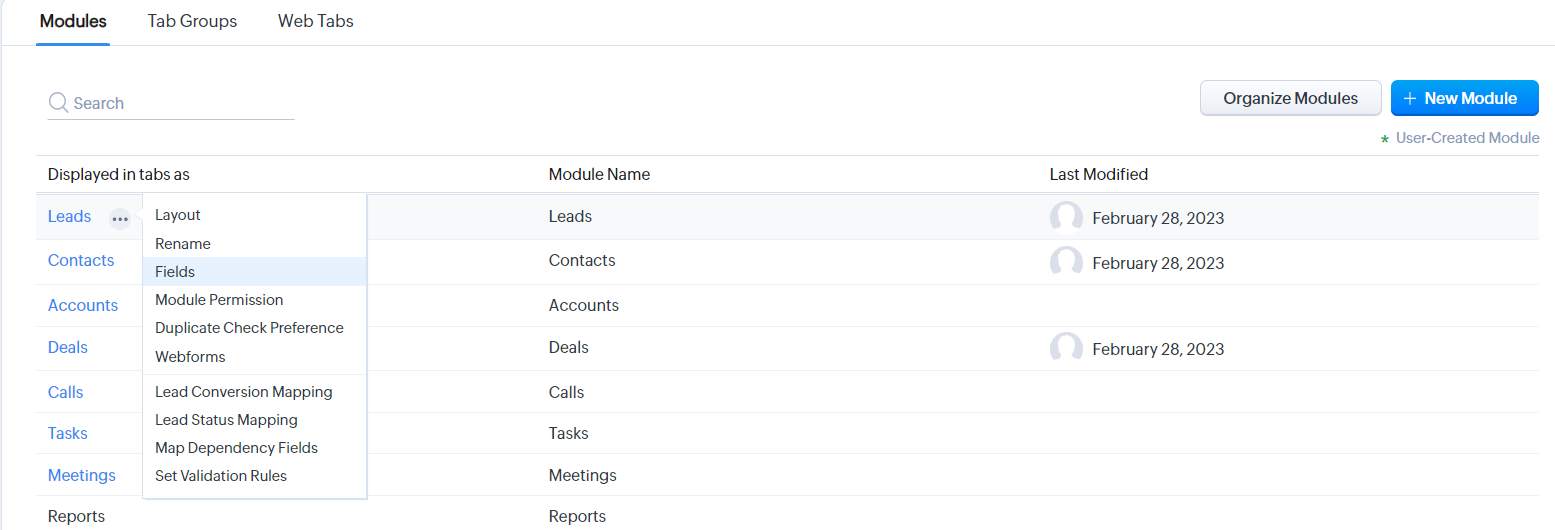Click the three-dots icon next to Leads
This screenshot has height=530, width=1555.
pos(120,218)
